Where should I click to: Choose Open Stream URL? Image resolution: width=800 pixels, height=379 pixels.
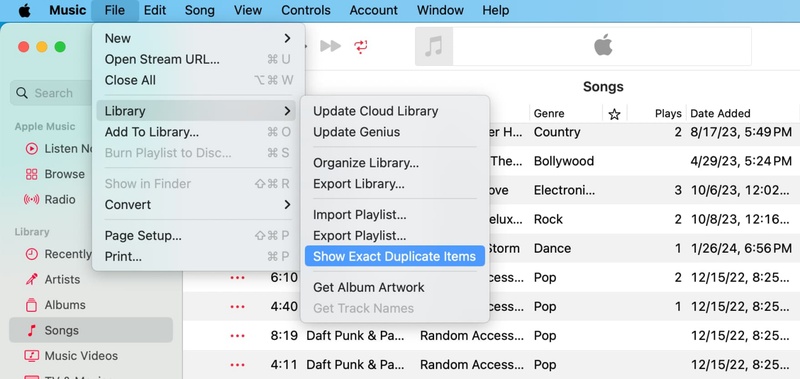click(198, 59)
